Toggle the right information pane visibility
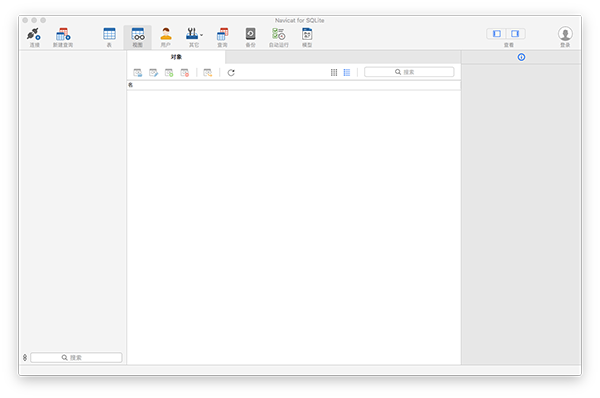Screen dimensions: 600x398 [x=515, y=34]
